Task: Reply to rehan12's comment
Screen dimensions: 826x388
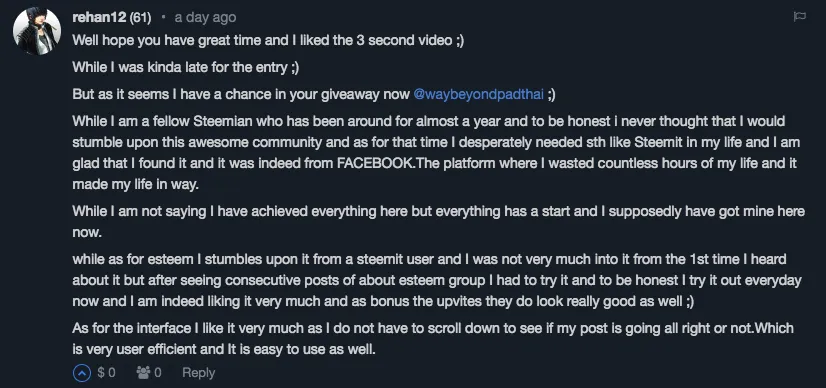Action: (x=199, y=373)
